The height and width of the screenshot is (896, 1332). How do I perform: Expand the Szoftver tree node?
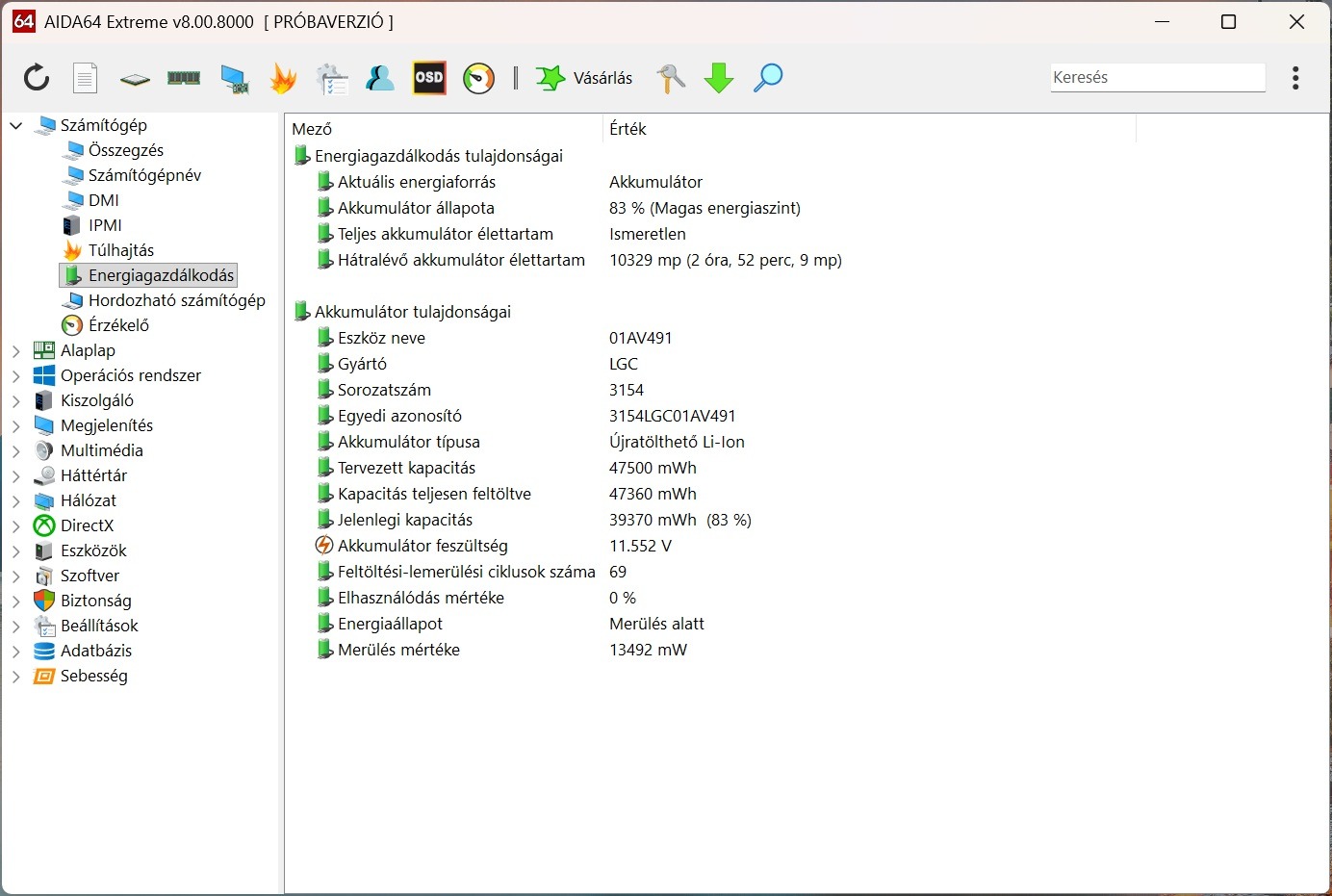pyautogui.click(x=16, y=576)
